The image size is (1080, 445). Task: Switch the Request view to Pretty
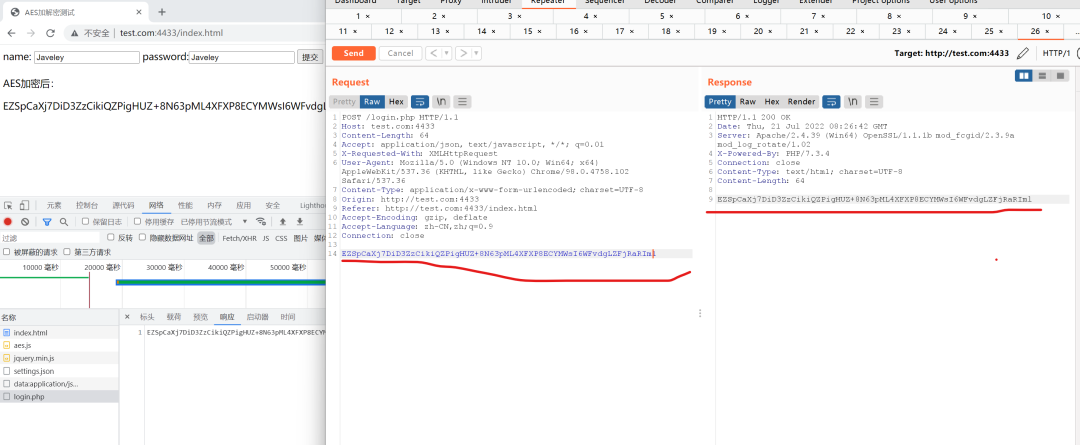[344, 102]
